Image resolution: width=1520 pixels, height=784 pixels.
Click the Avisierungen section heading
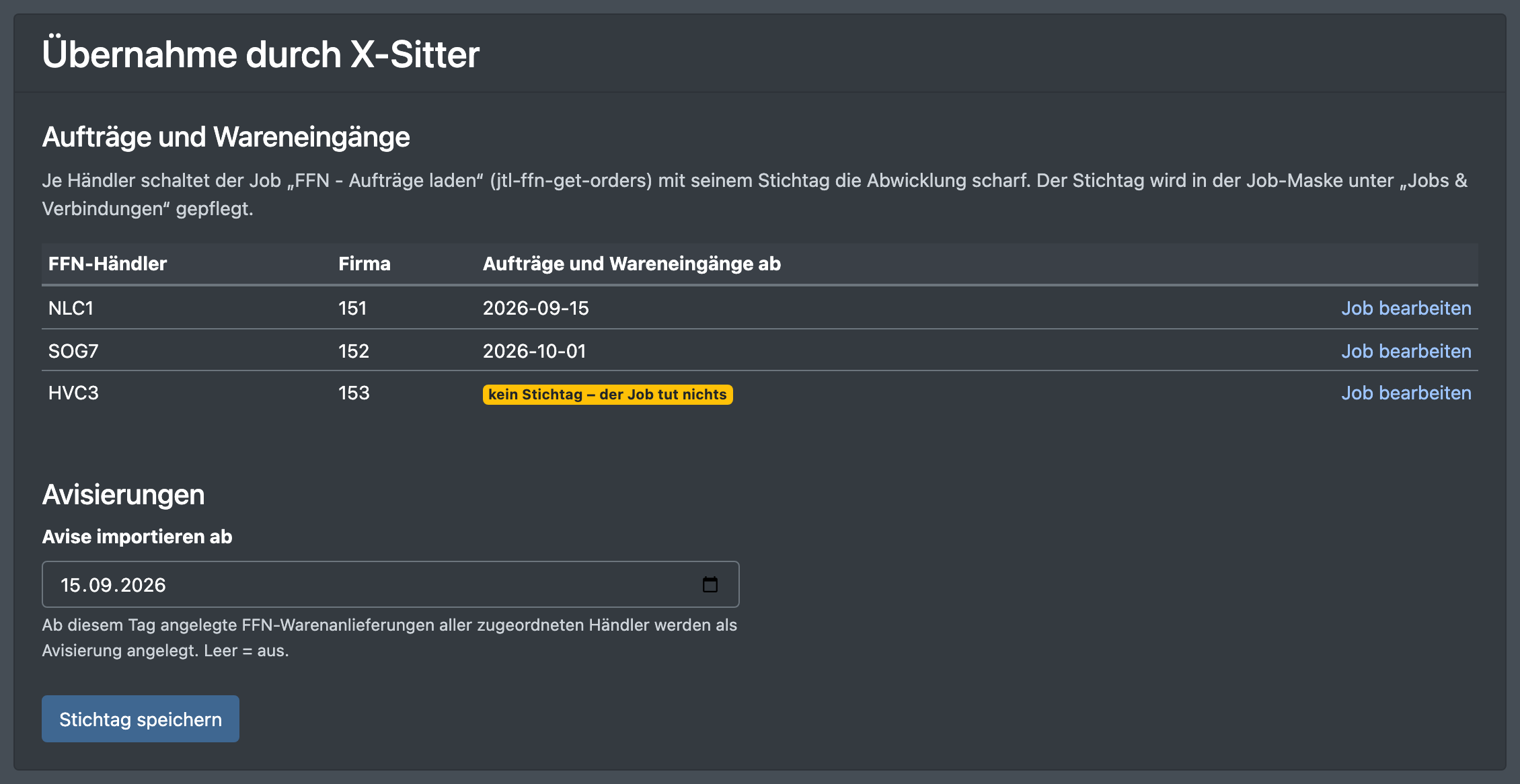coord(123,495)
